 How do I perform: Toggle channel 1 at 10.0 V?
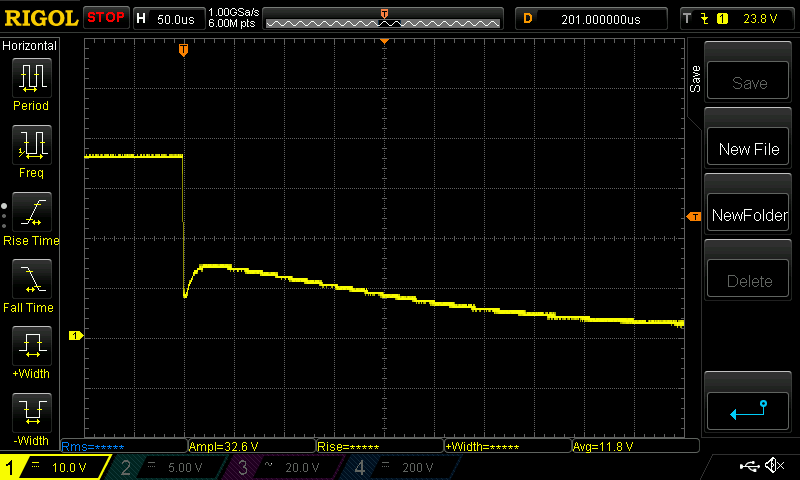click(54, 467)
